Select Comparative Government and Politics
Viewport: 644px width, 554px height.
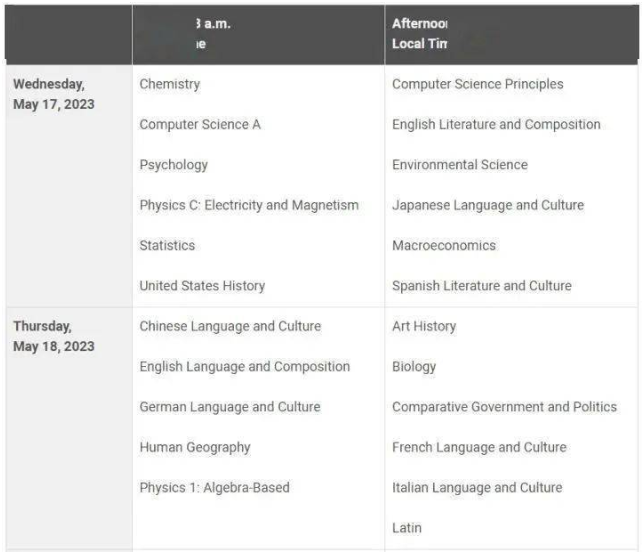(504, 407)
